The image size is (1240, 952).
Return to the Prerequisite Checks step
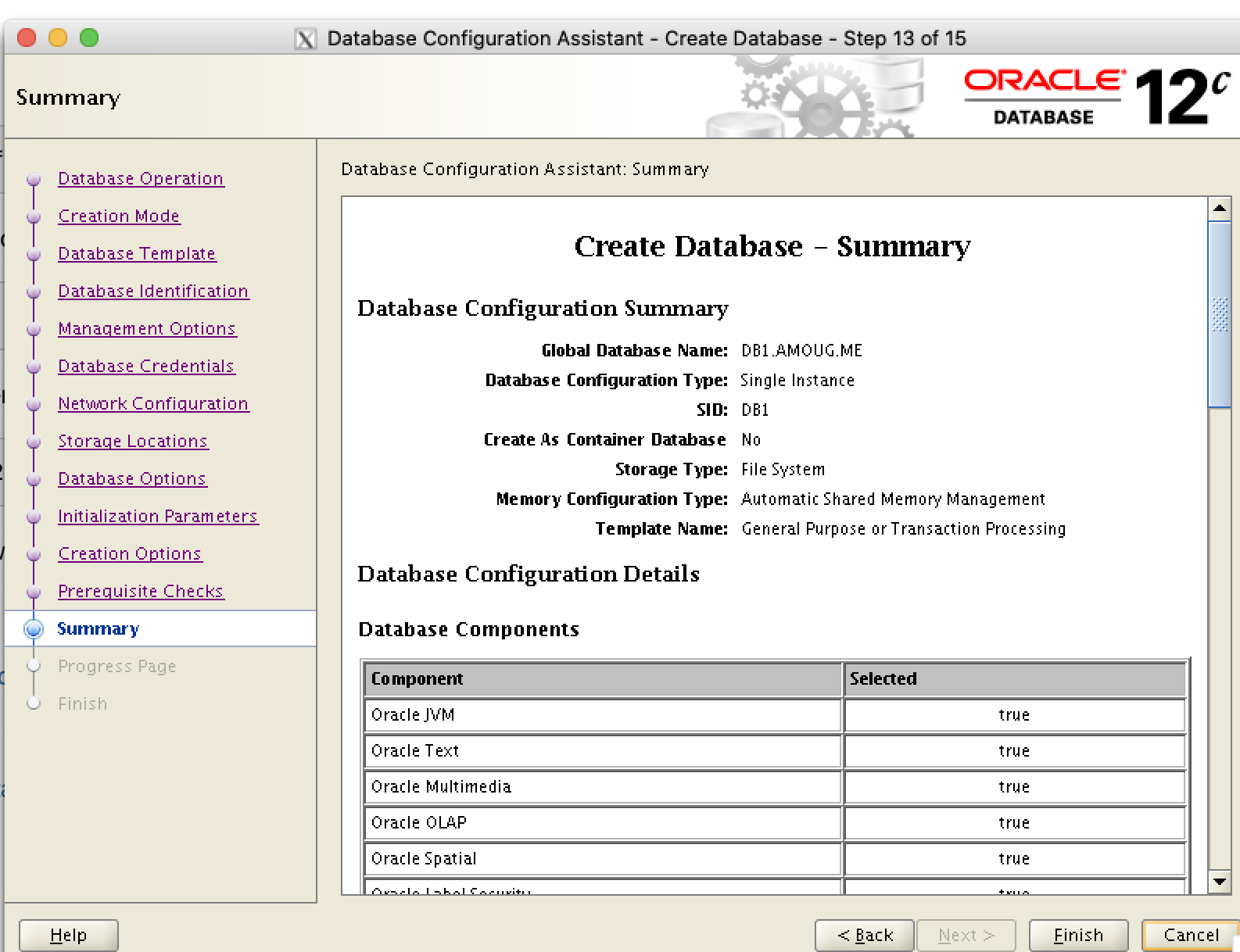(x=141, y=591)
